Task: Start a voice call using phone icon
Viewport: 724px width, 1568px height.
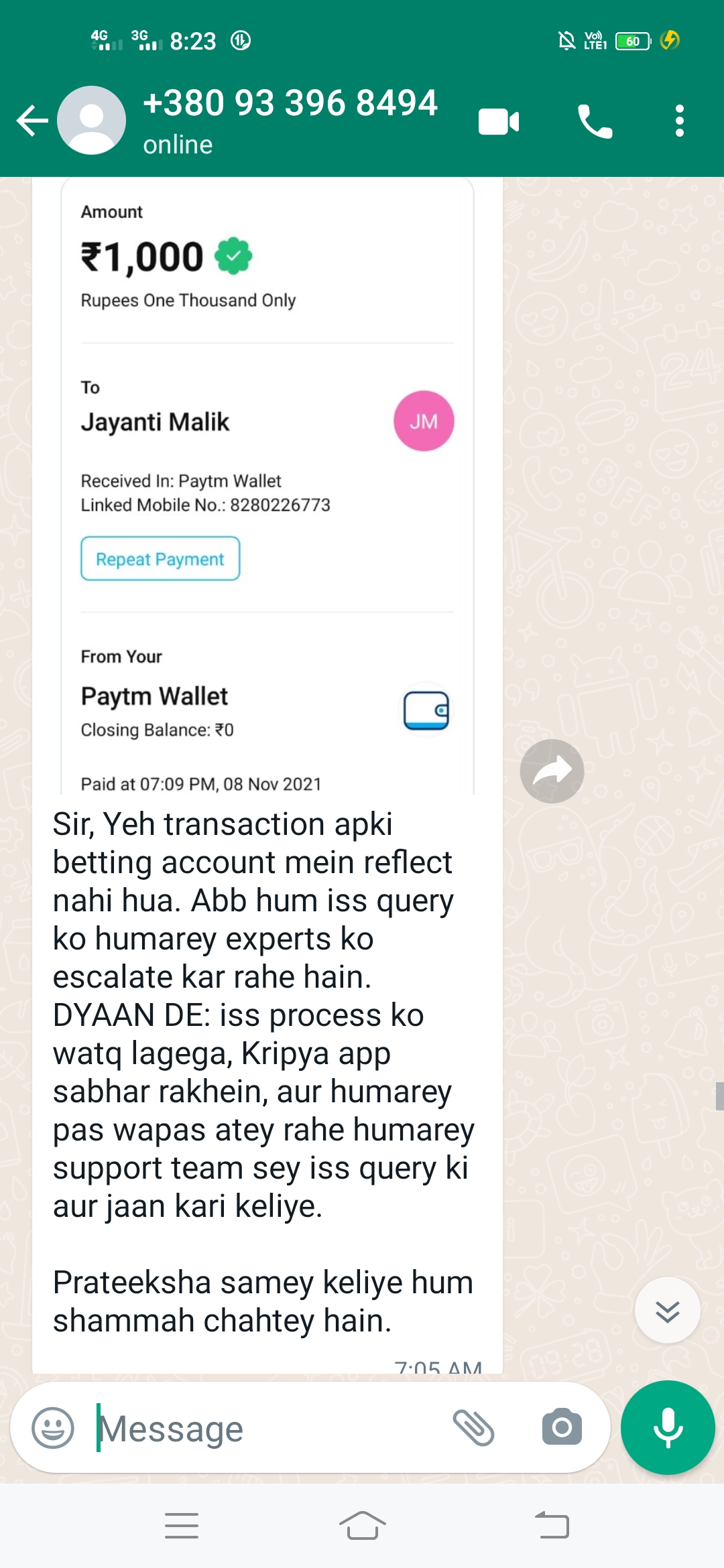Action: pyautogui.click(x=595, y=121)
